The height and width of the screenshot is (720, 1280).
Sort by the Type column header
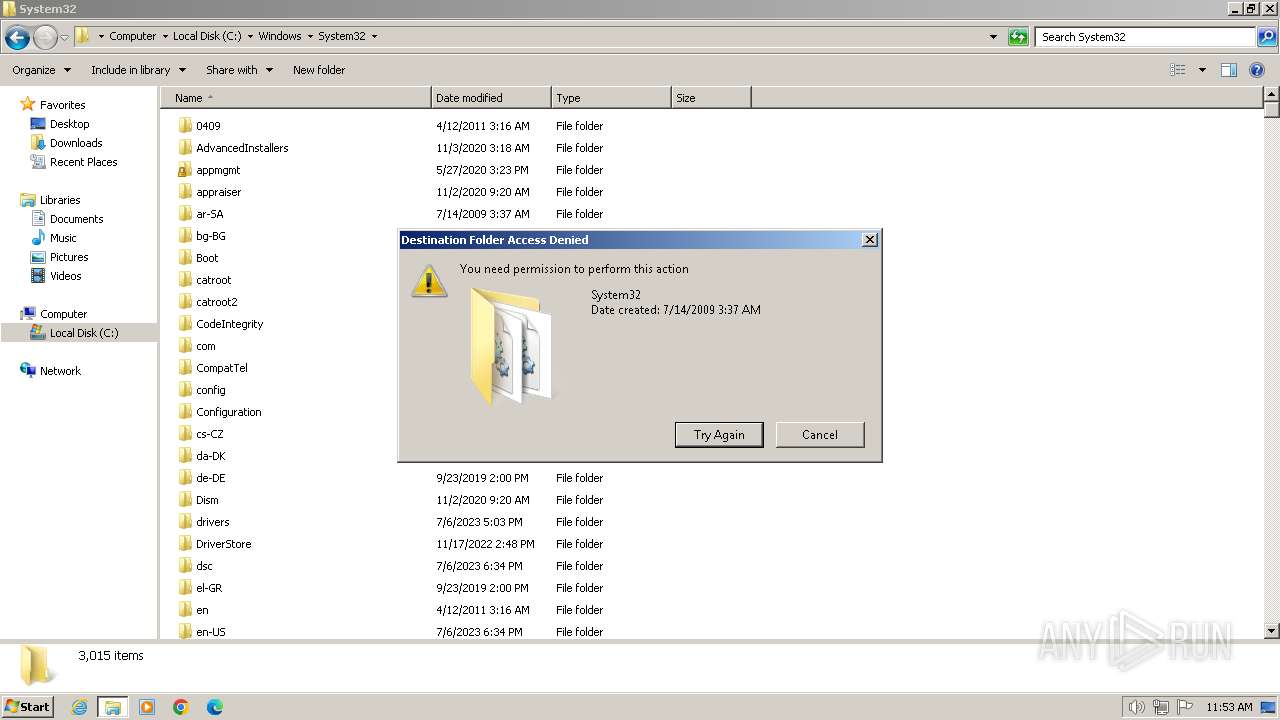pyautogui.click(x=611, y=98)
